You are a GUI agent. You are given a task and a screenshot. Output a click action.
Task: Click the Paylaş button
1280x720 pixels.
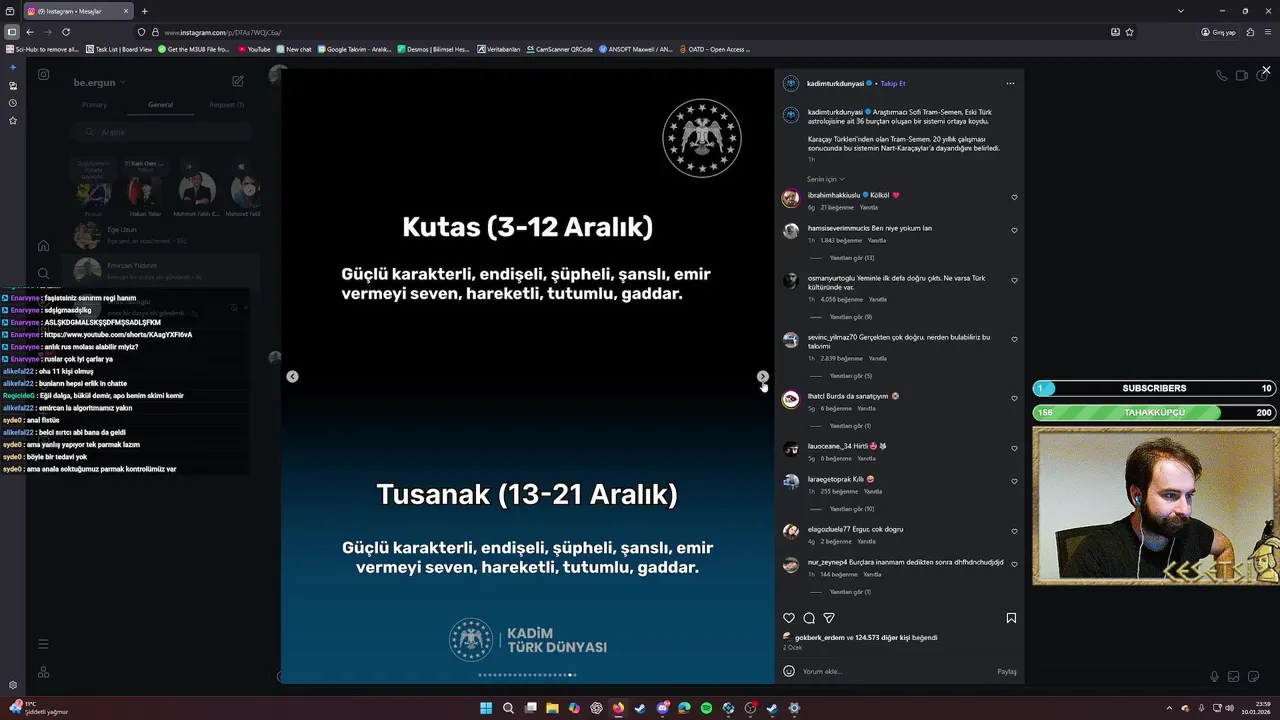point(1007,671)
